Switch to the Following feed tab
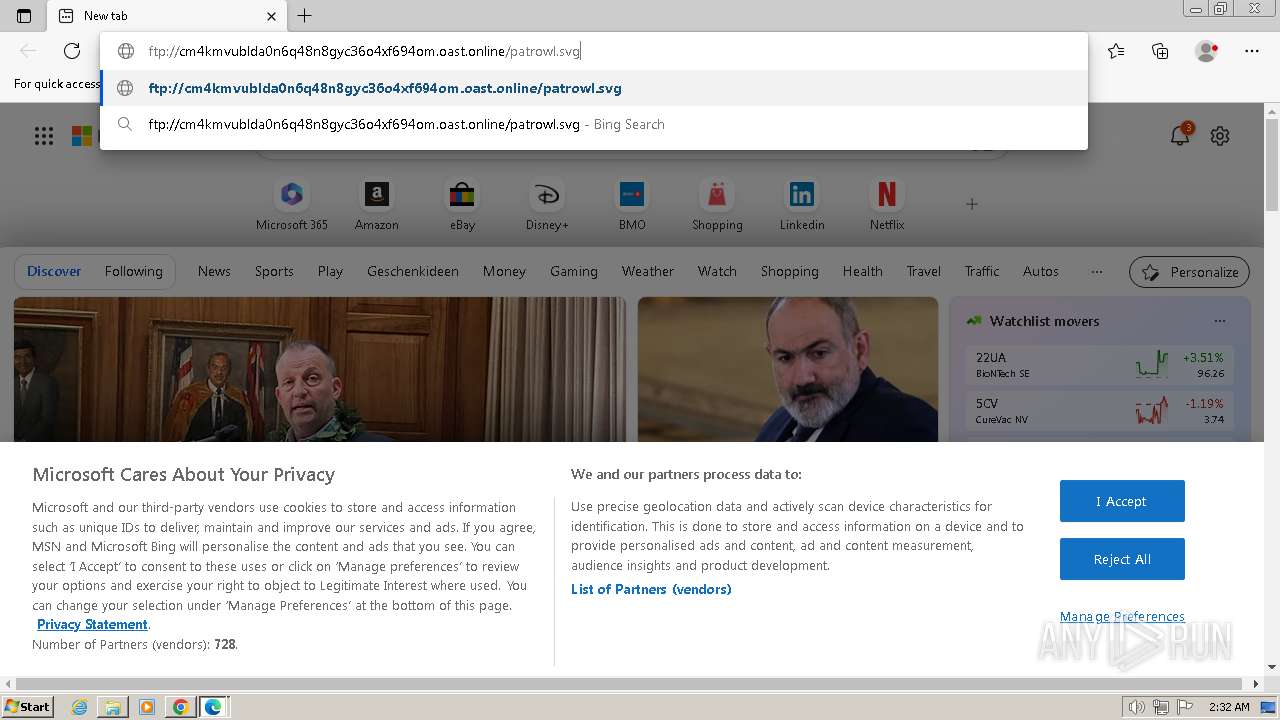This screenshot has width=1280, height=720. pos(133,271)
